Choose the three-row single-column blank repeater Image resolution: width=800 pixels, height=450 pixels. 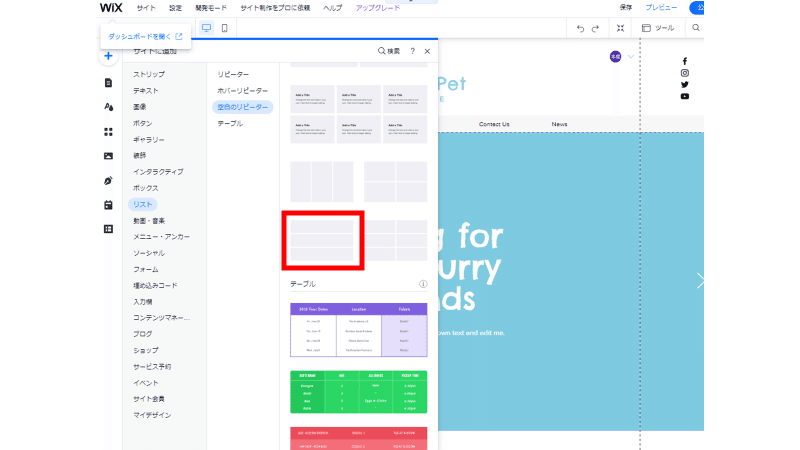(x=322, y=240)
